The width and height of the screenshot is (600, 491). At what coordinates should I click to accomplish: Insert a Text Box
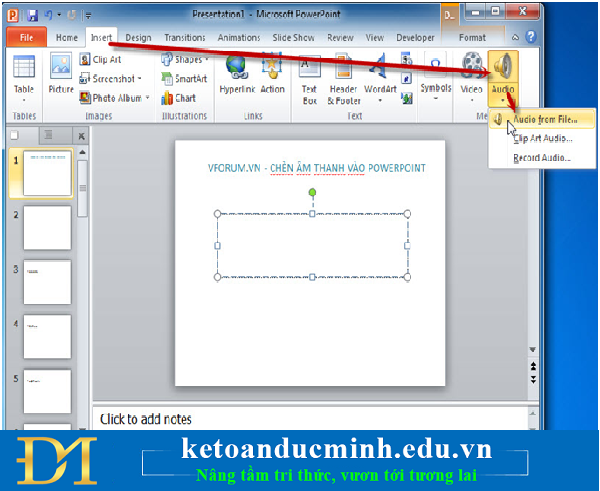[309, 78]
